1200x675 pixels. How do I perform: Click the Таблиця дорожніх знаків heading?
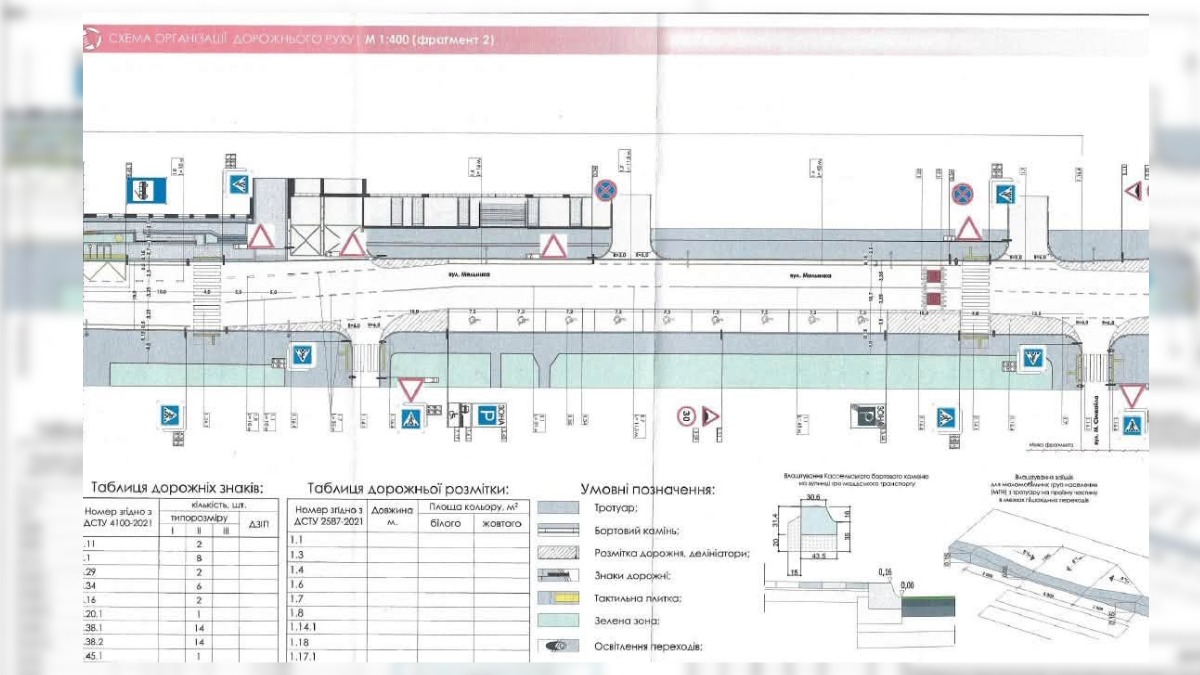177,488
